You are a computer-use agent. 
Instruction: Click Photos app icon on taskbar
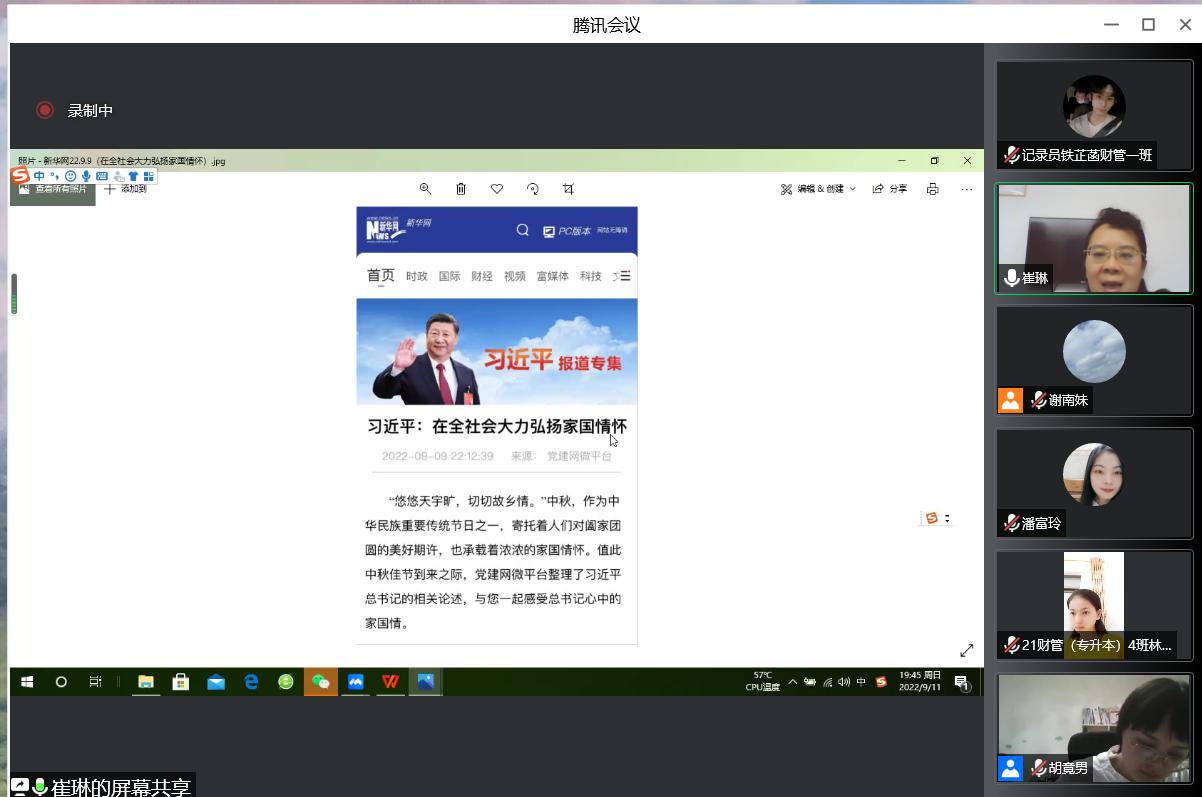[x=425, y=682]
